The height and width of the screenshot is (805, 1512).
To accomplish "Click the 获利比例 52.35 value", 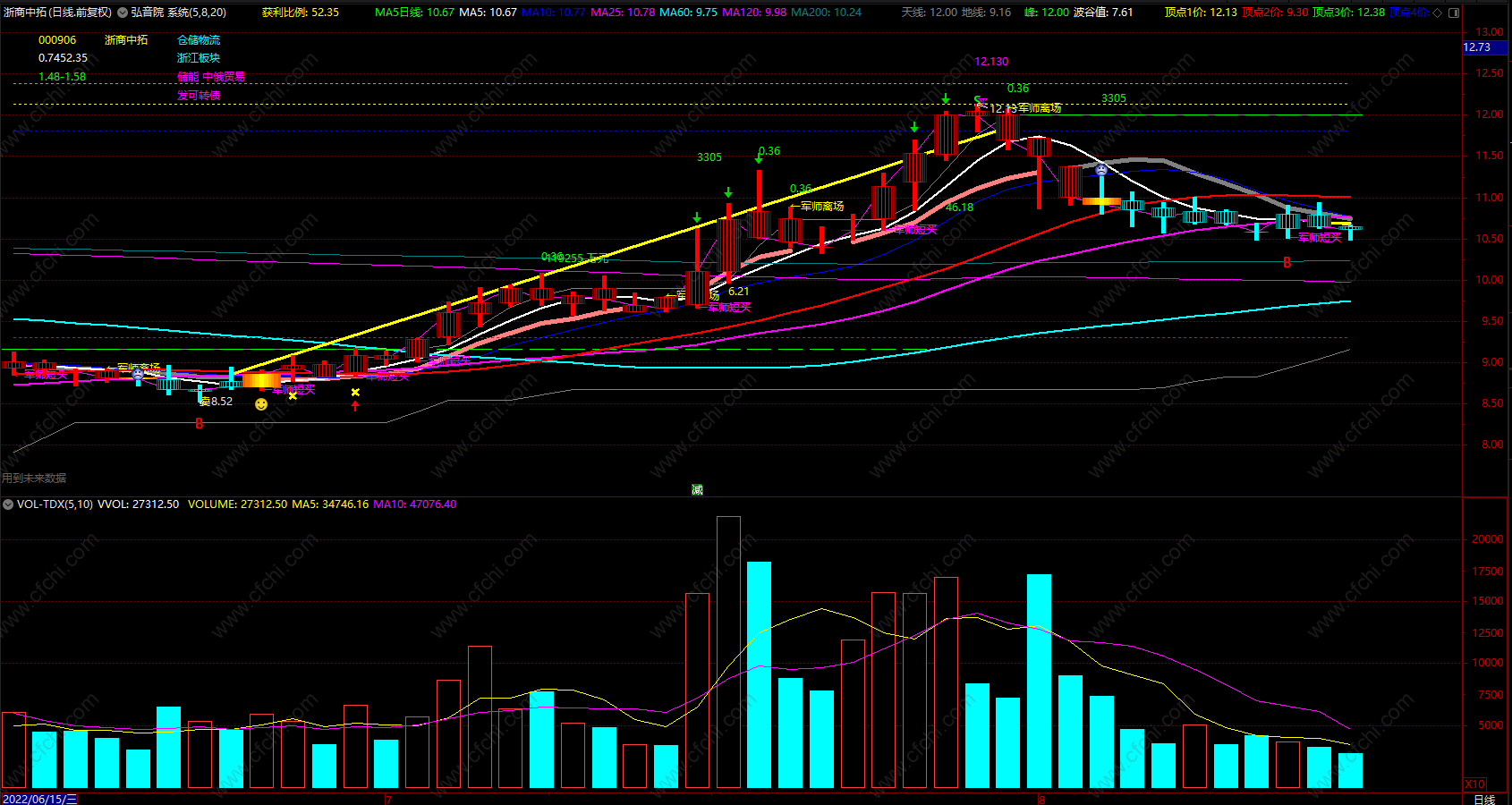I will tap(301, 13).
